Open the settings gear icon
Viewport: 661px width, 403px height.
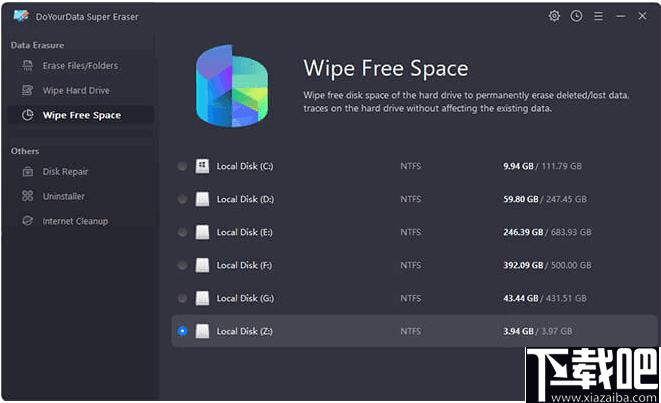pyautogui.click(x=554, y=16)
